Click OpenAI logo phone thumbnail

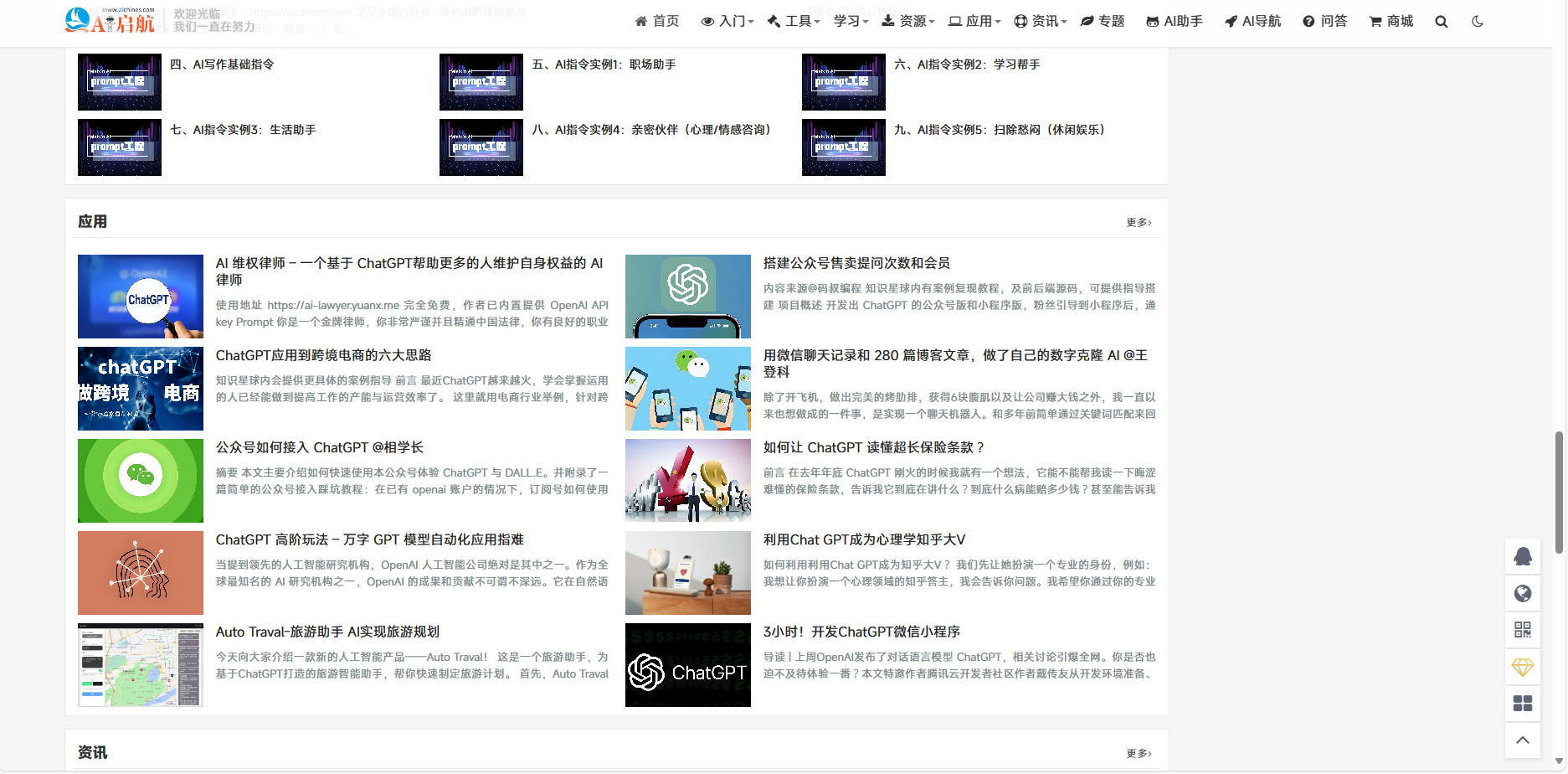point(688,297)
